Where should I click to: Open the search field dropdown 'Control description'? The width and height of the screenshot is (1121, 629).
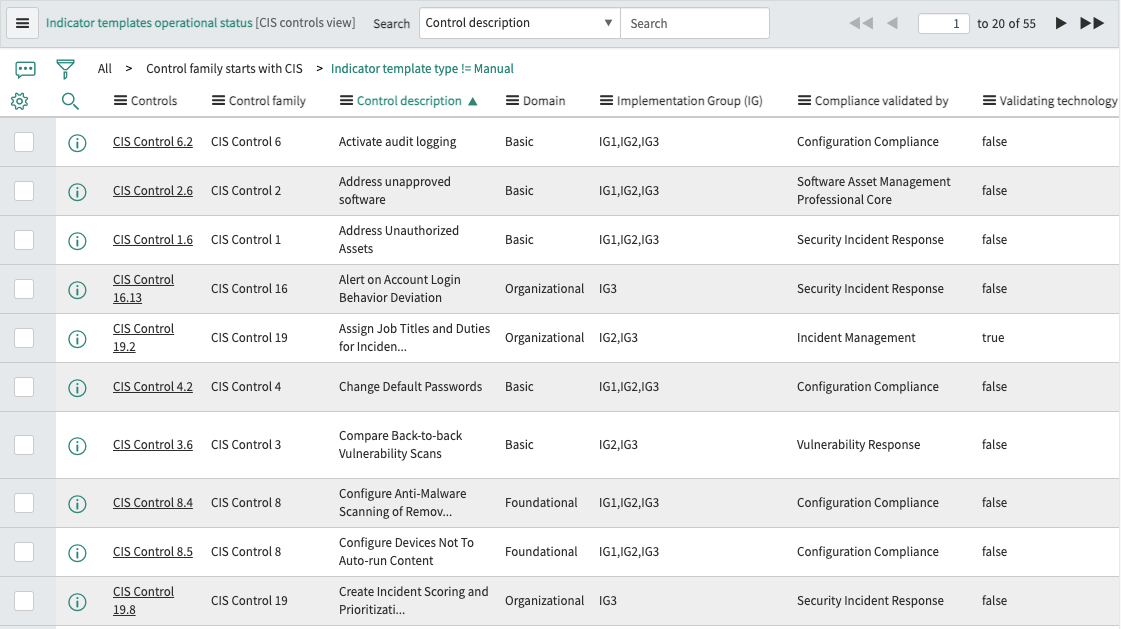(x=520, y=23)
